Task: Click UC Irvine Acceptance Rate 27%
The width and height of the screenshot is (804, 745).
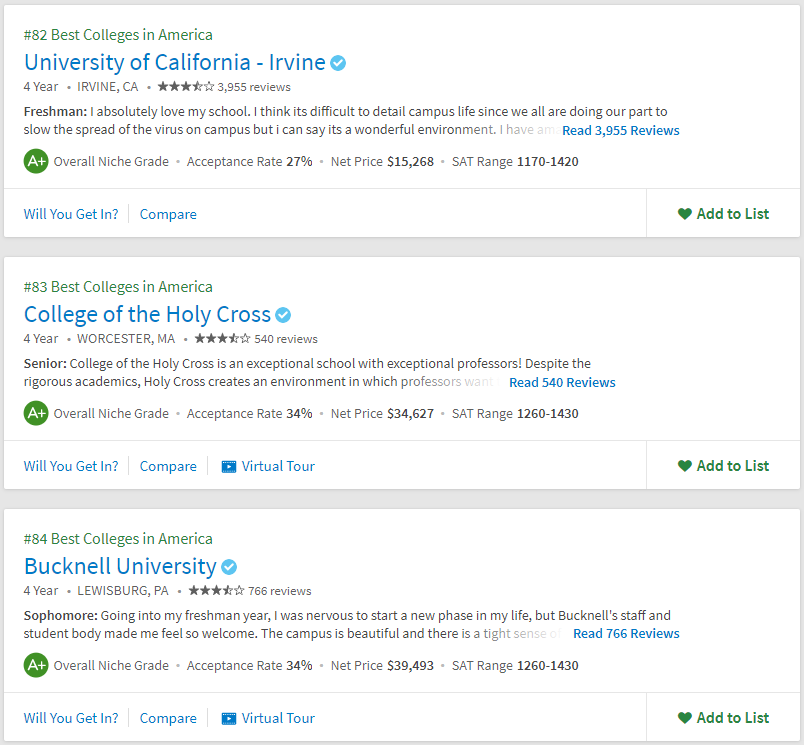Action: 249,162
